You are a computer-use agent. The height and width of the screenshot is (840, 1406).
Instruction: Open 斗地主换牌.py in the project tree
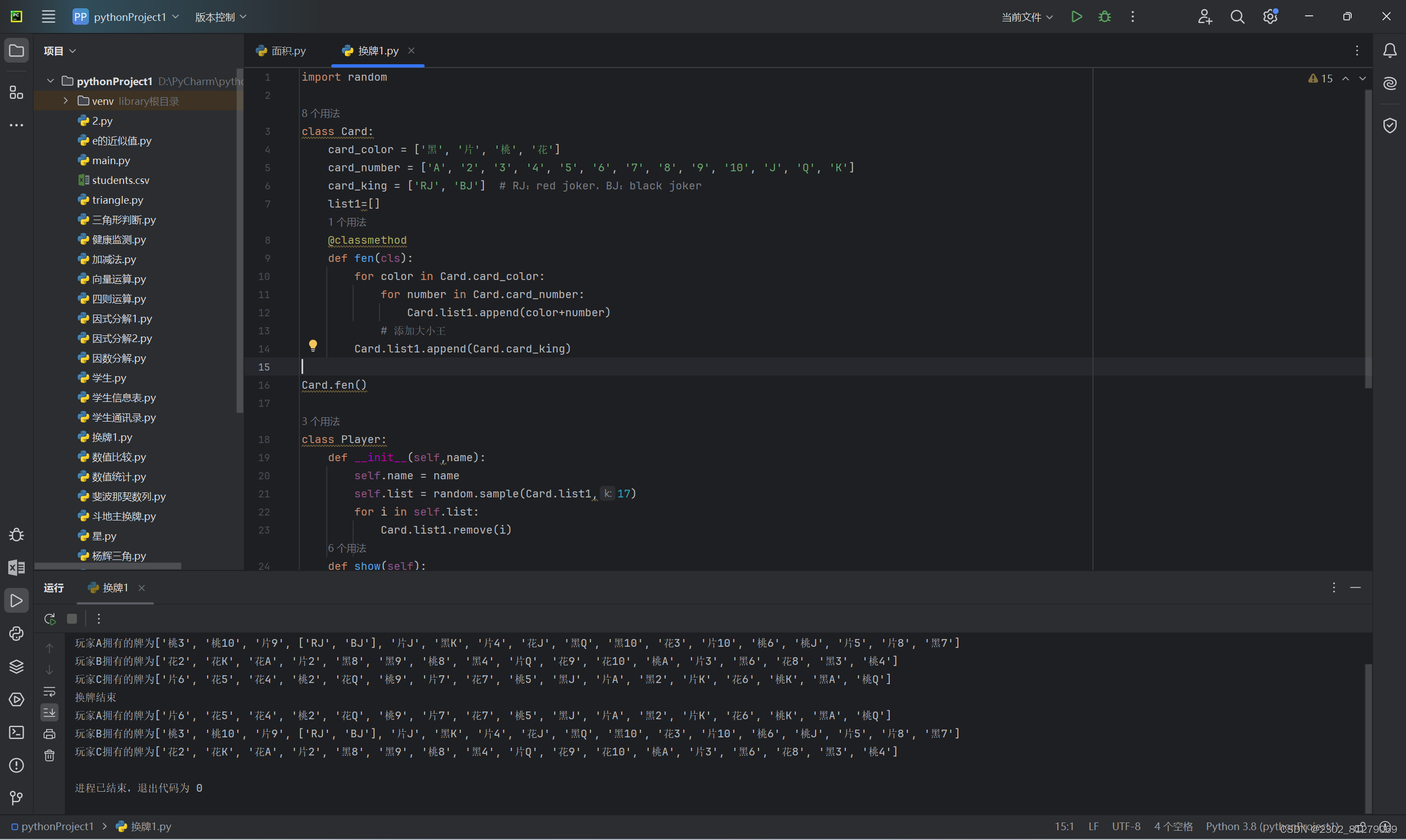[124, 516]
